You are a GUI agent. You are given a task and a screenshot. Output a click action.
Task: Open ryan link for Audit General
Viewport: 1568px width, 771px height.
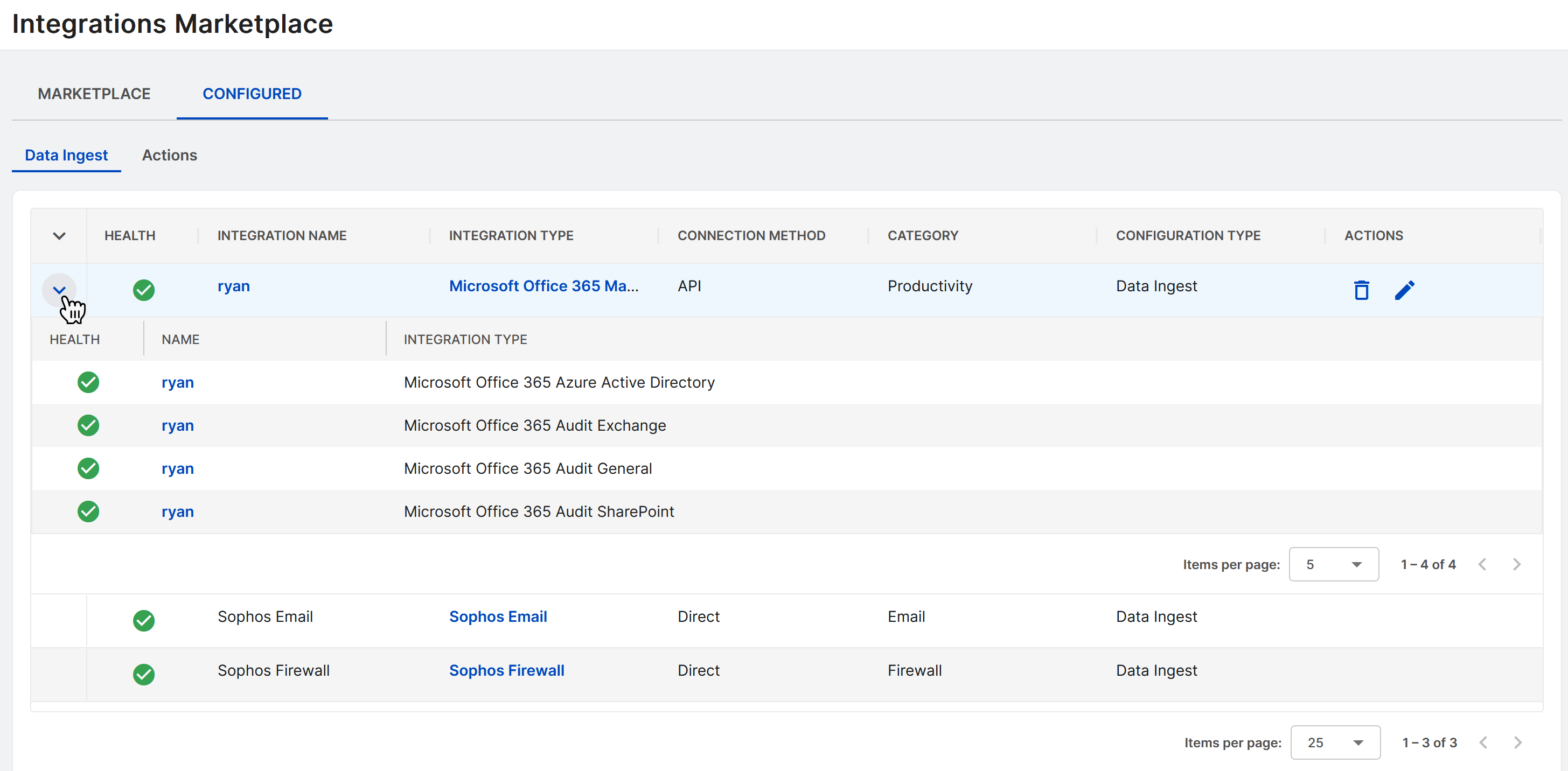click(178, 468)
